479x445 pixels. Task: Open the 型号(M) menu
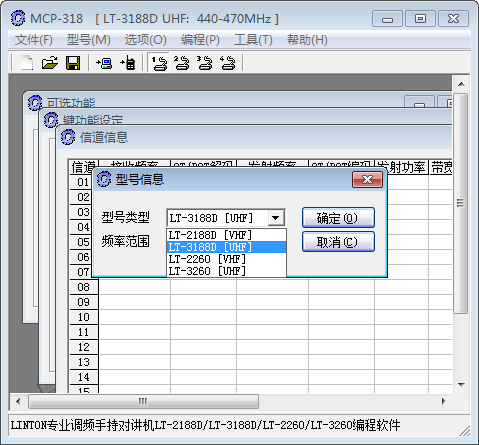coord(89,40)
